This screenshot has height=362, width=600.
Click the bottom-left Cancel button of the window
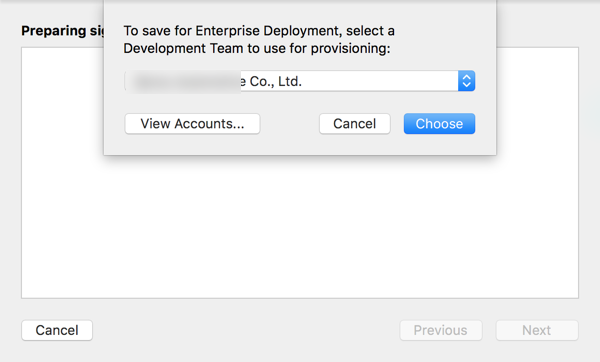pos(57,330)
